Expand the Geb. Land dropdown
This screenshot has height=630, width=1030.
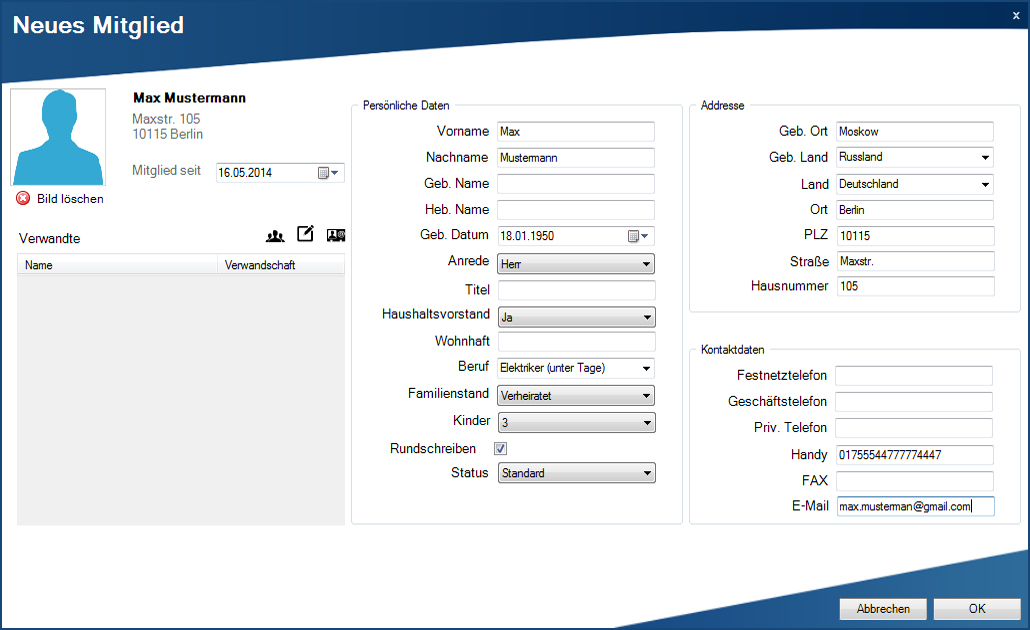[985, 158]
